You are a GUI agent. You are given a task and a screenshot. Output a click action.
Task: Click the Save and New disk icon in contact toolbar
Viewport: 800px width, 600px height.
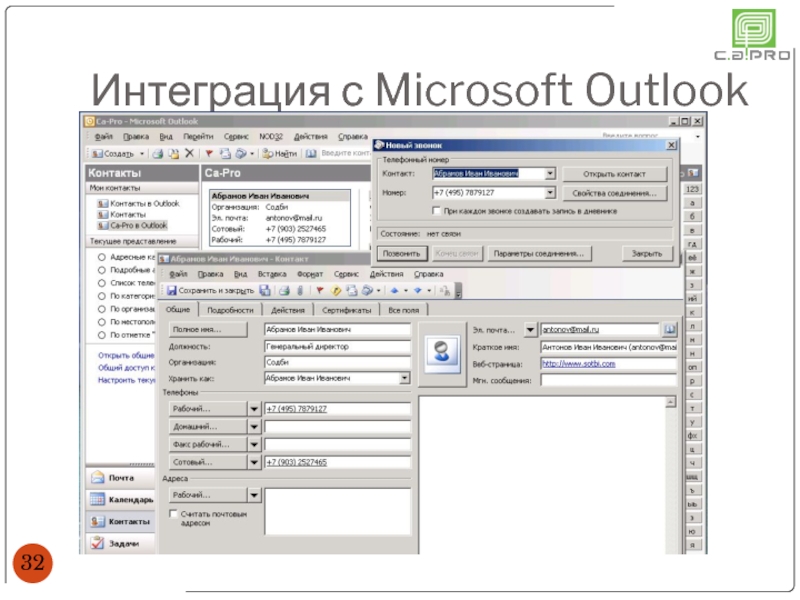point(265,290)
